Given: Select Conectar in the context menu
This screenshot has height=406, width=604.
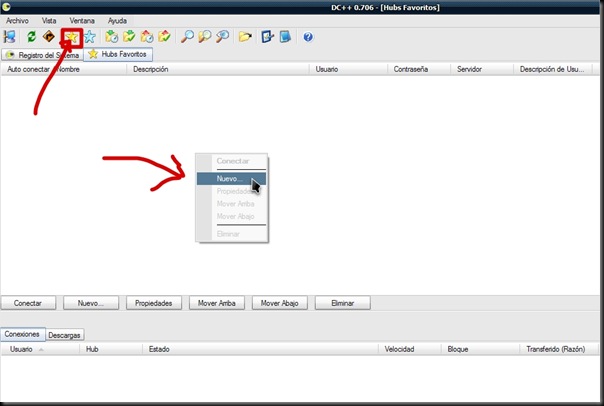Looking at the screenshot, I should (x=231, y=161).
